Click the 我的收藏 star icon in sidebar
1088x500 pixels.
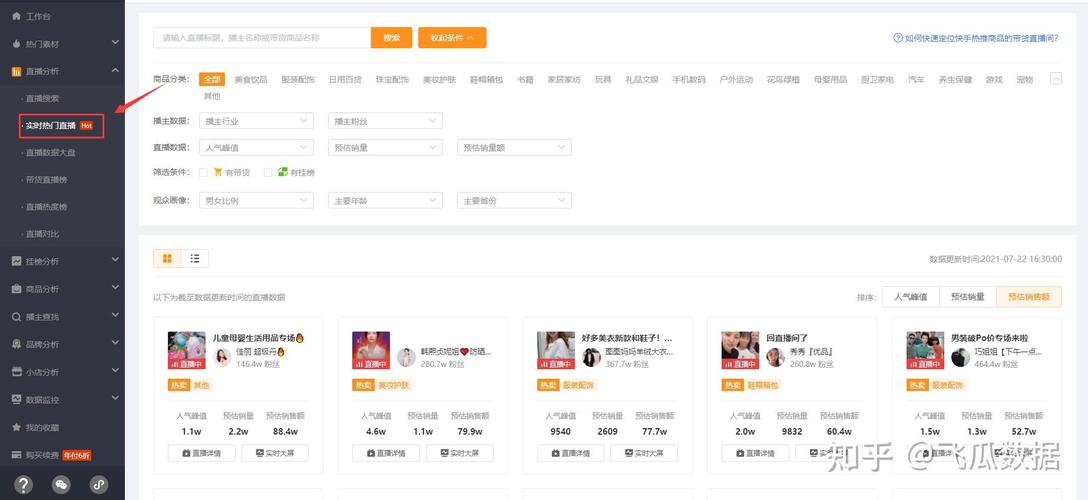(x=16, y=427)
